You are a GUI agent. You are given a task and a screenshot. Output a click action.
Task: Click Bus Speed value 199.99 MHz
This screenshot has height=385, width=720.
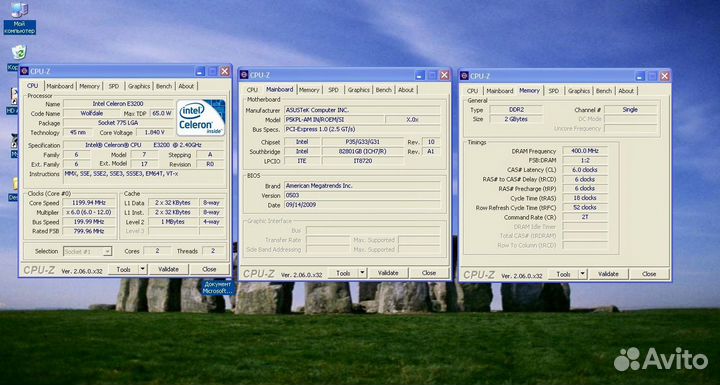(89, 221)
